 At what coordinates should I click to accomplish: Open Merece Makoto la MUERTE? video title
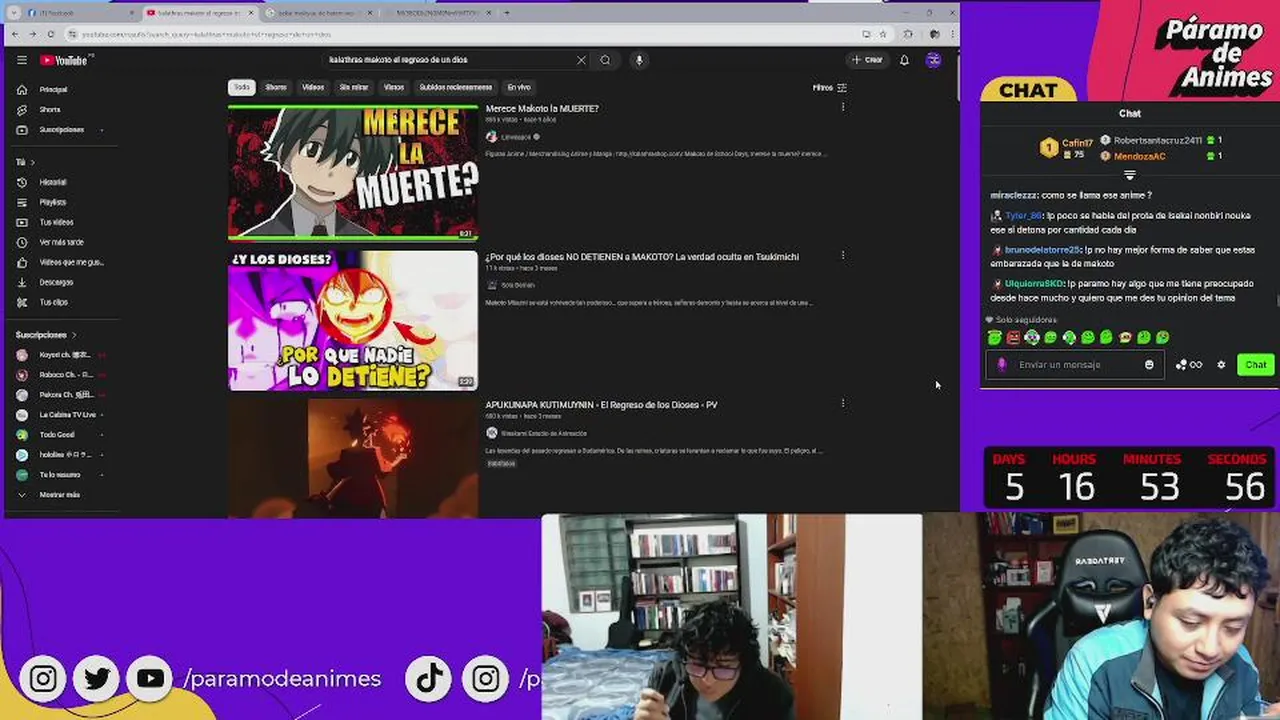tap(542, 108)
